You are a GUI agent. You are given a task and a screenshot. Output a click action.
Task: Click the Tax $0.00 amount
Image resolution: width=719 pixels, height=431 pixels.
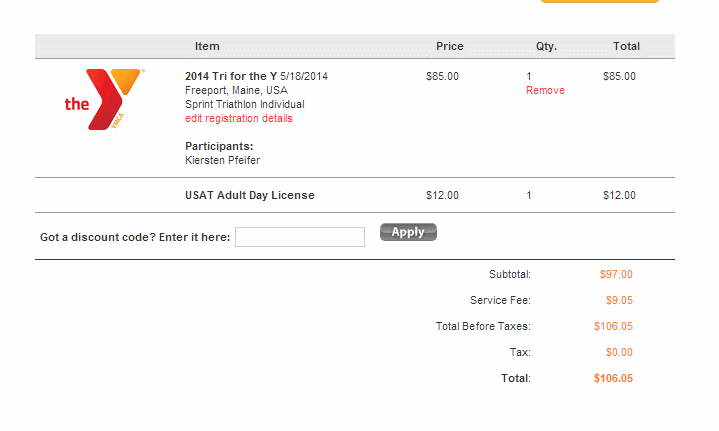(x=619, y=352)
